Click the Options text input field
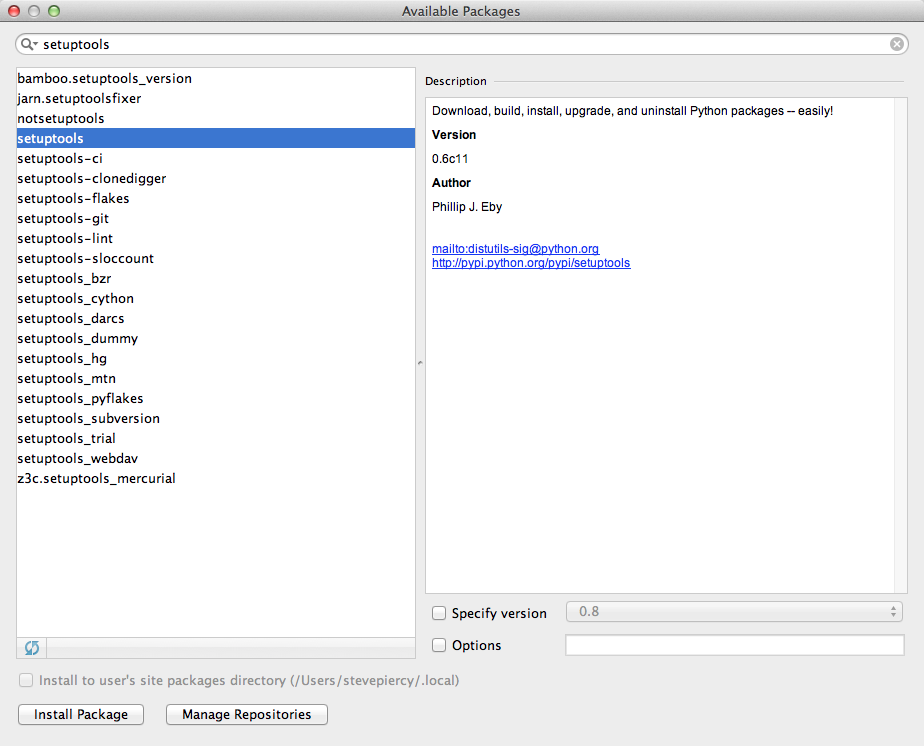This screenshot has width=924, height=746. click(x=735, y=645)
